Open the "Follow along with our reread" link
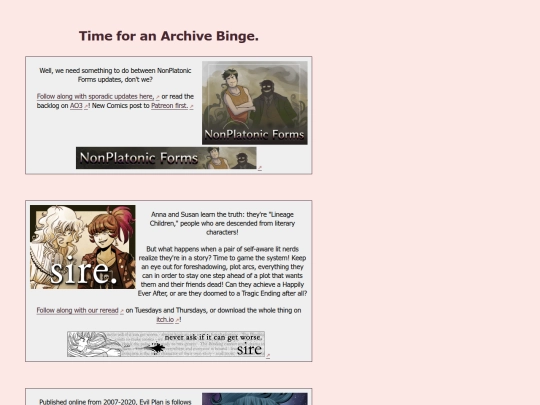This screenshot has width=540, height=405. tap(77, 310)
